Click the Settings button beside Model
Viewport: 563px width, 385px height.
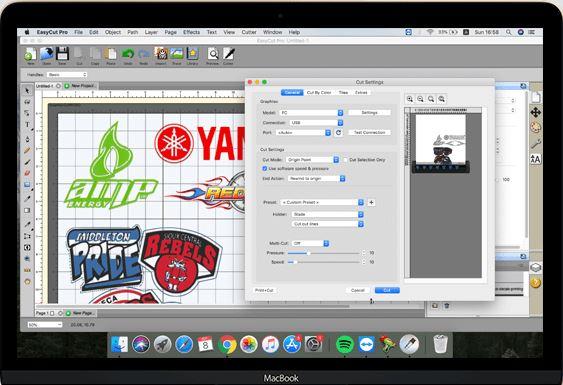click(369, 113)
